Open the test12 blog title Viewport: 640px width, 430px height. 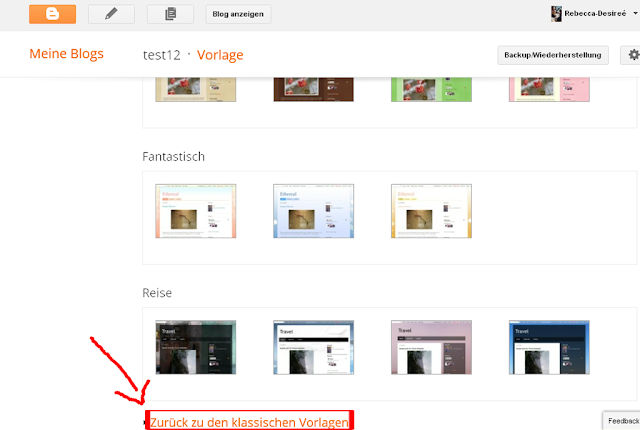coord(162,55)
